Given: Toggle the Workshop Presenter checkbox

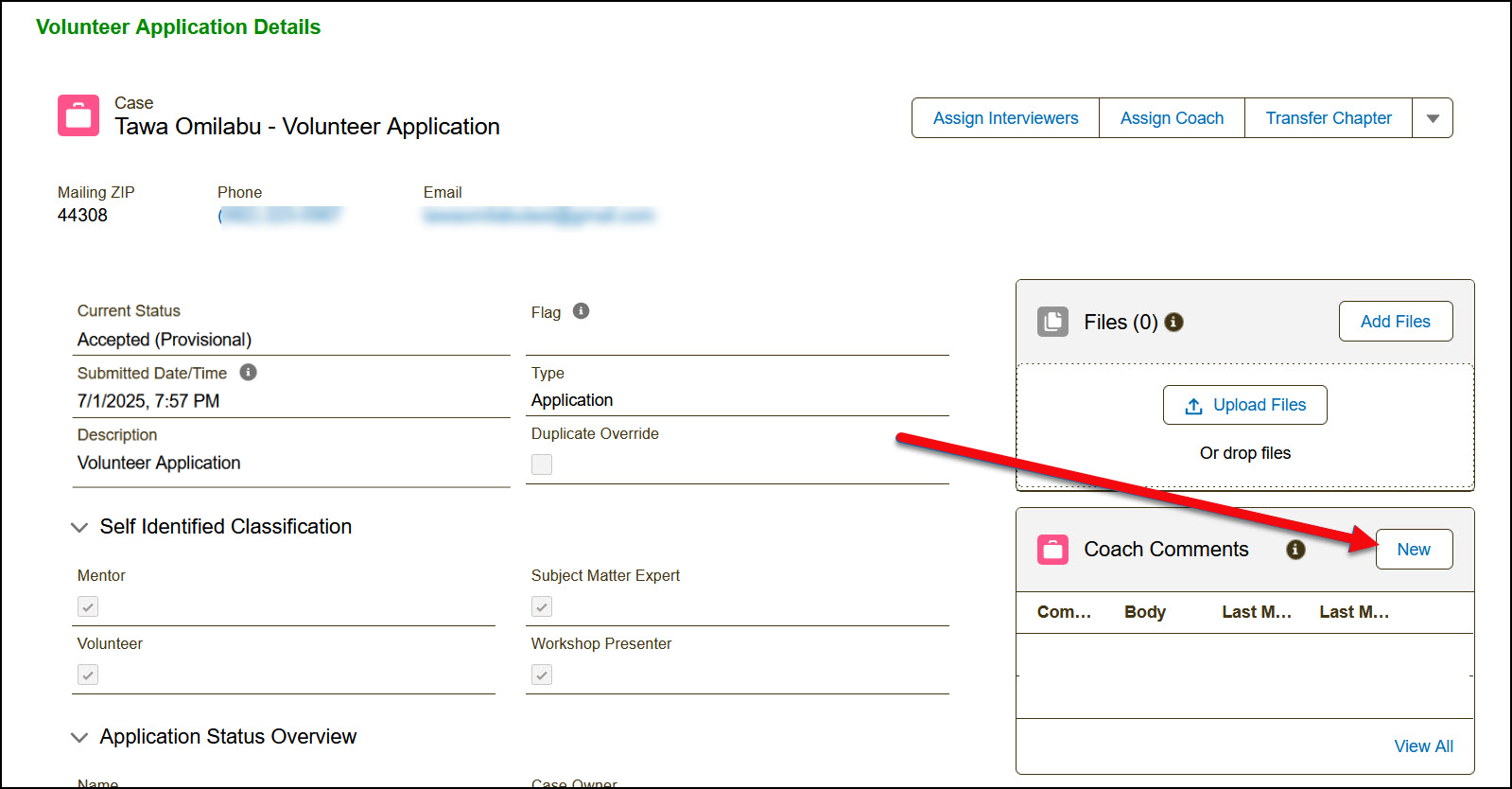Looking at the screenshot, I should coord(542,675).
